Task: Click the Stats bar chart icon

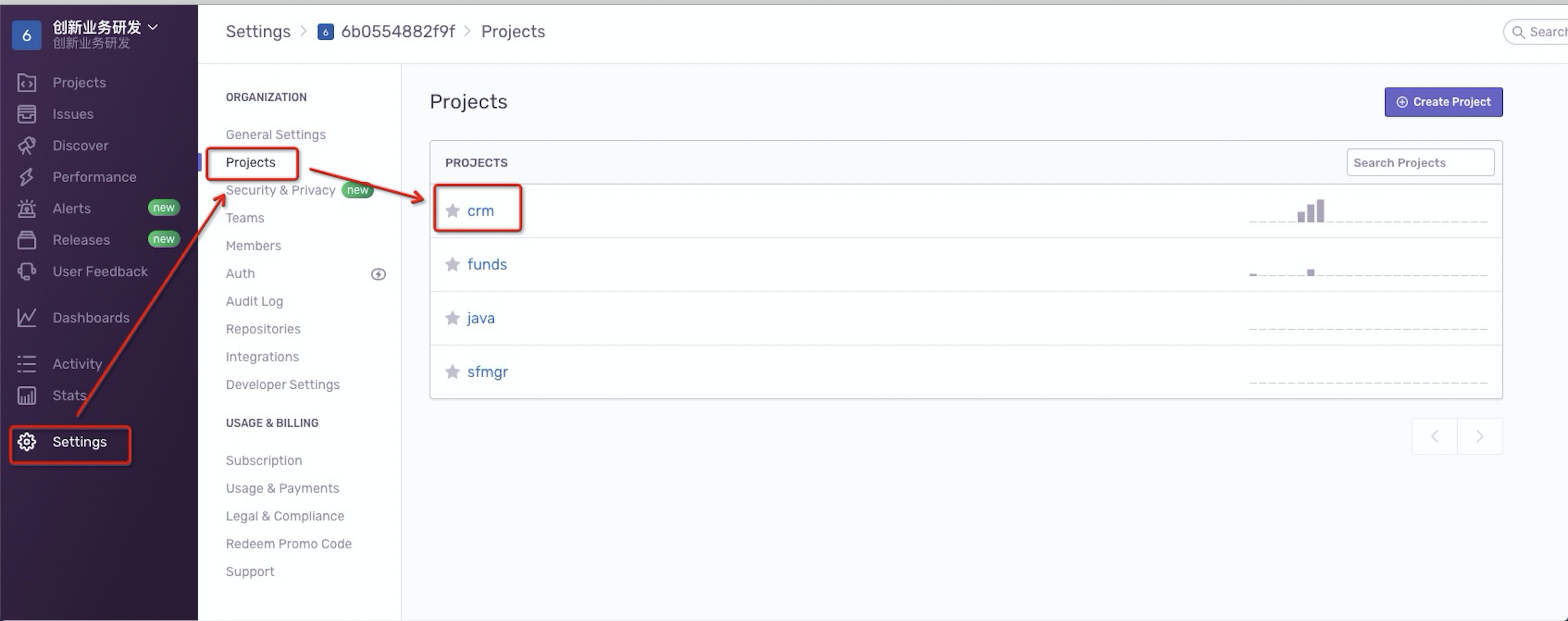Action: coord(26,396)
